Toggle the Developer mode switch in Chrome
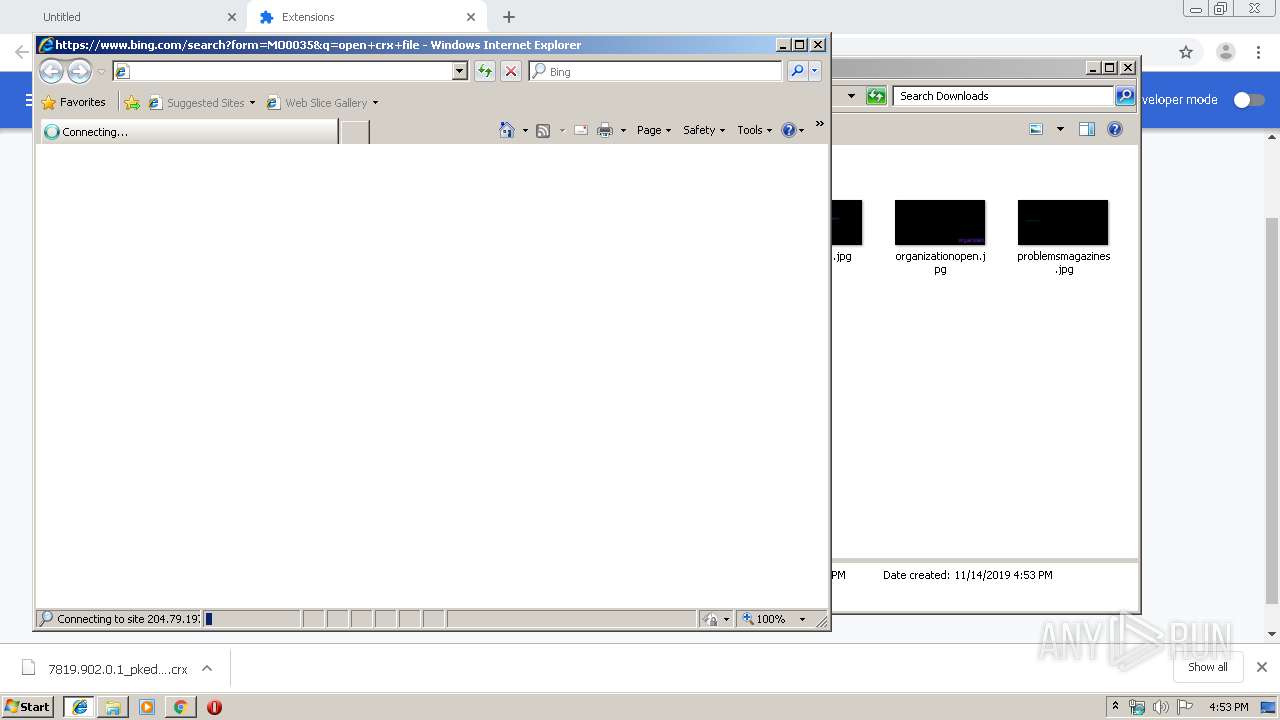 click(1249, 99)
